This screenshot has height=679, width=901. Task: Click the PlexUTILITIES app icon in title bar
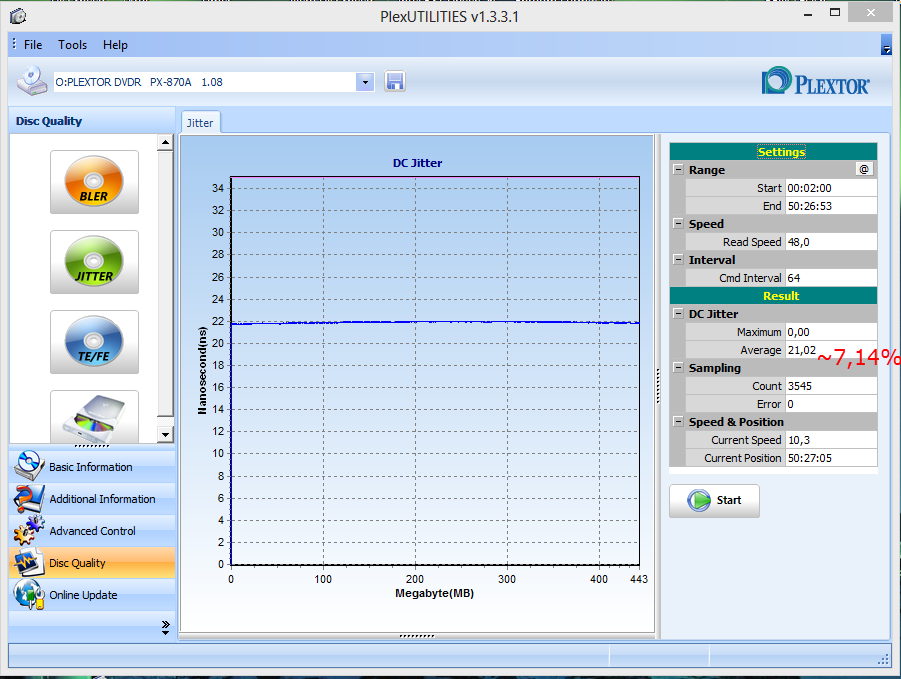click(x=18, y=16)
